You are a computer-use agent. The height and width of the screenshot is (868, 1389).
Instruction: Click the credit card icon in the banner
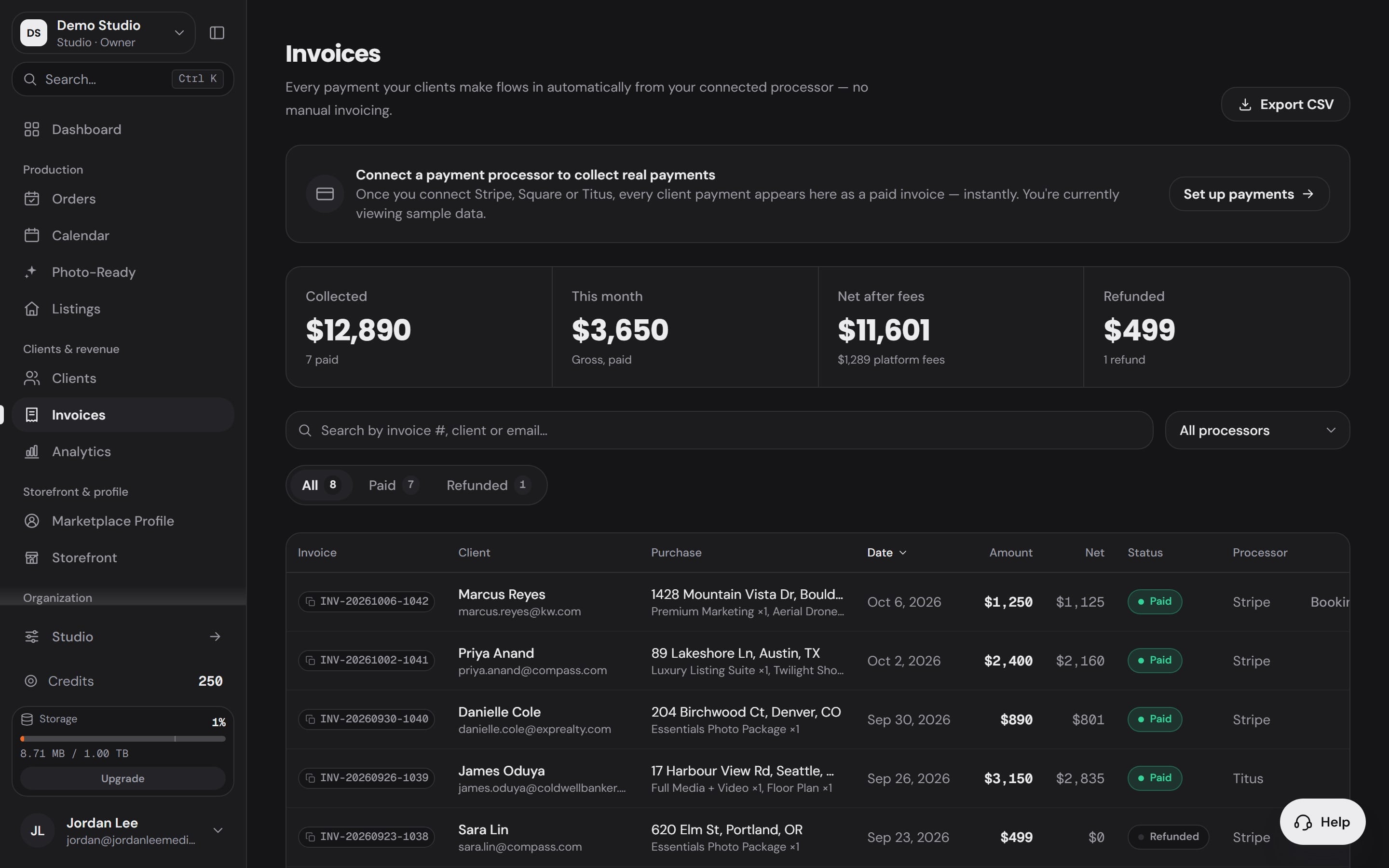pyautogui.click(x=325, y=194)
